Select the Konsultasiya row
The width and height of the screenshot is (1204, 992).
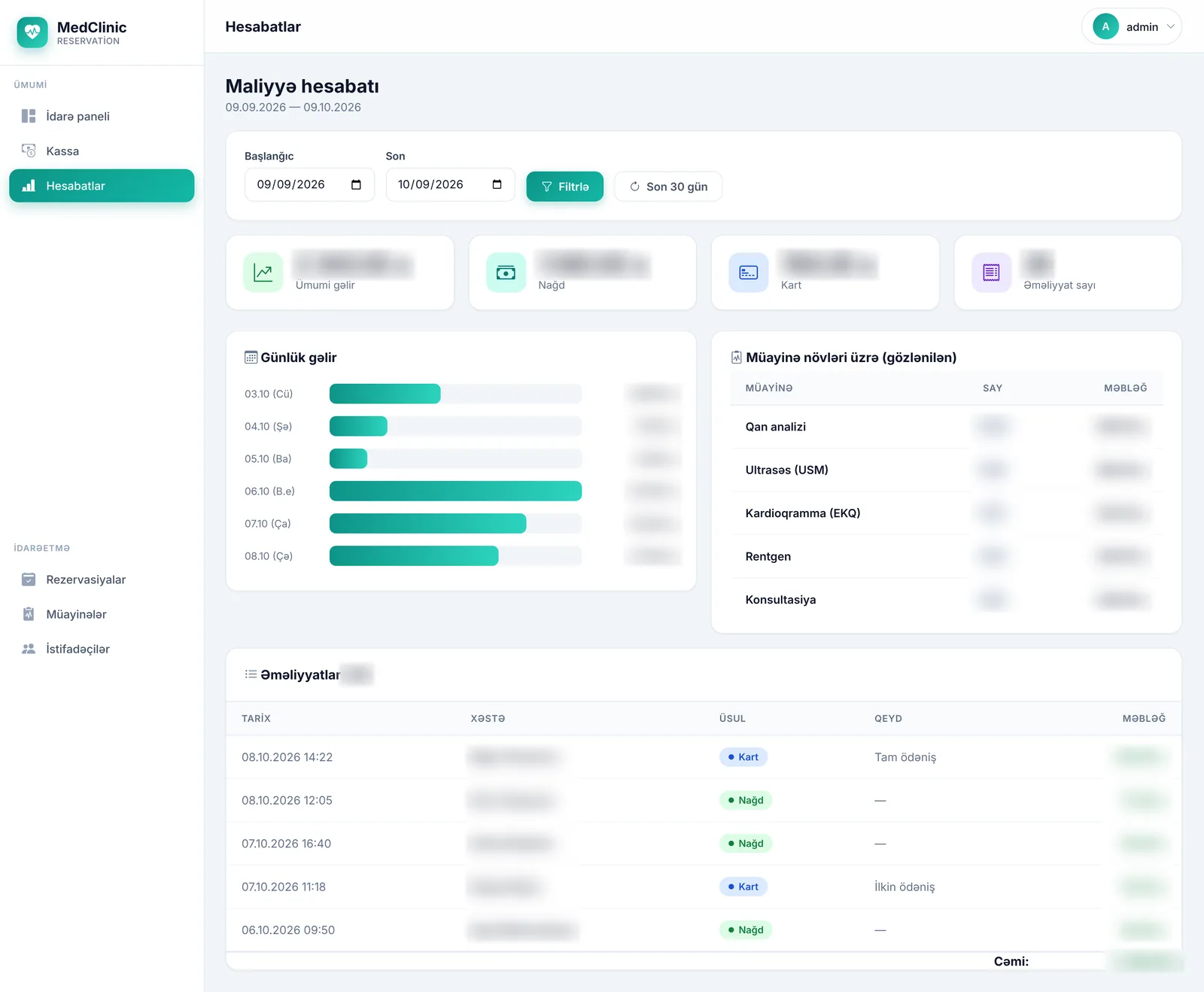click(x=947, y=600)
